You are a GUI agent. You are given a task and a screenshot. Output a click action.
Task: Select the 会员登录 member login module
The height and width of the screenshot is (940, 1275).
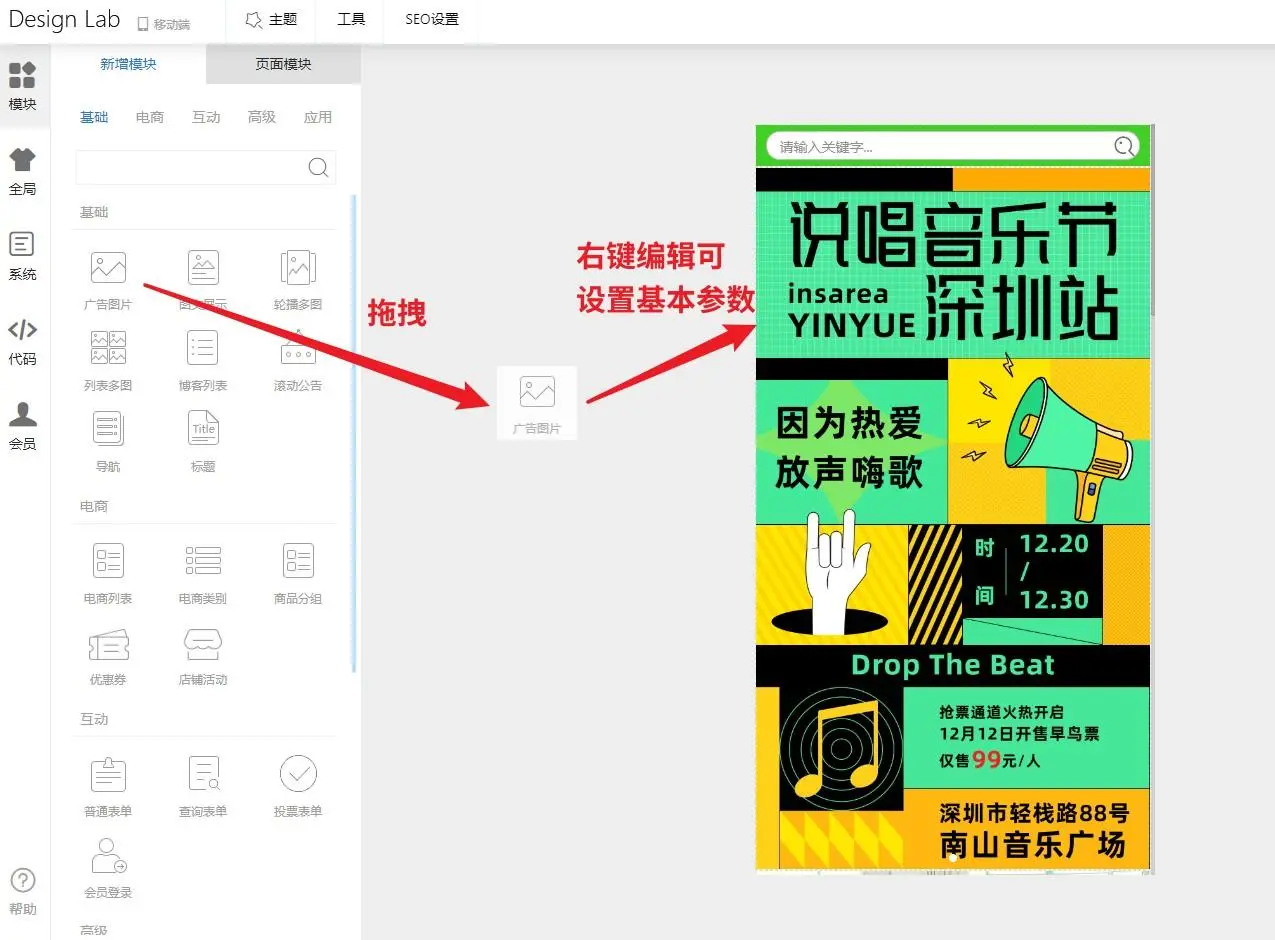coord(108,867)
